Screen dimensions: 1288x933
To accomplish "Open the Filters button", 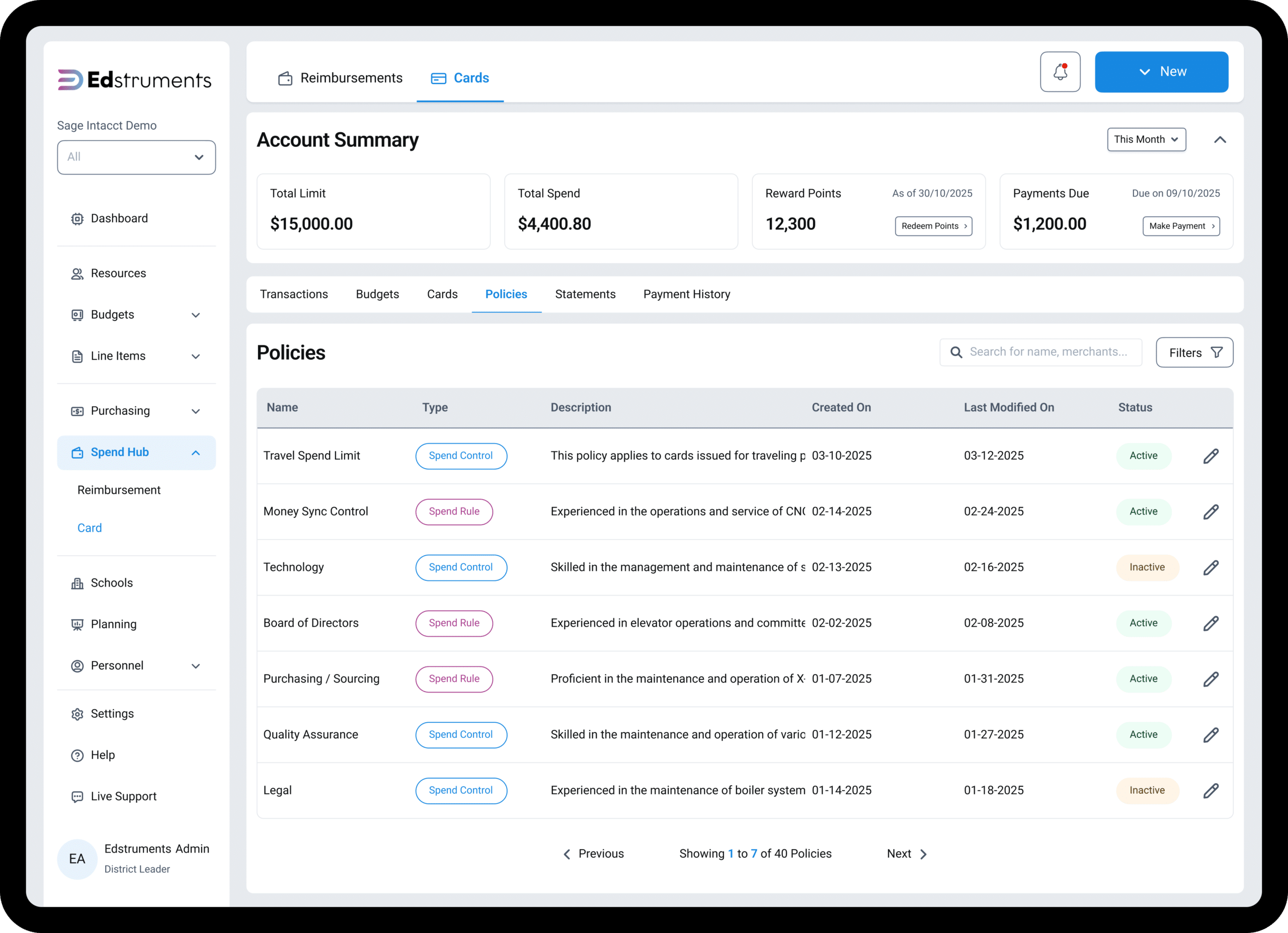I will pos(1194,353).
